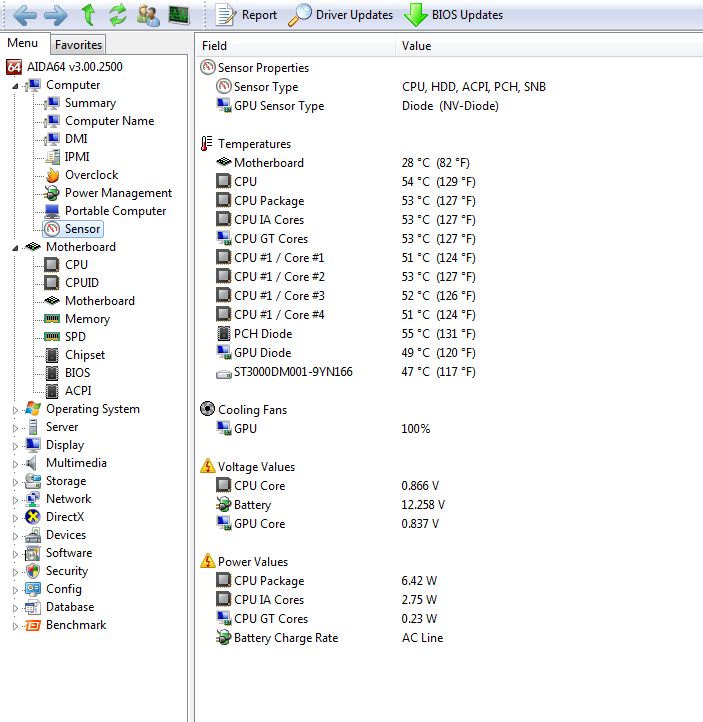Open the CPUID tree item

(81, 283)
